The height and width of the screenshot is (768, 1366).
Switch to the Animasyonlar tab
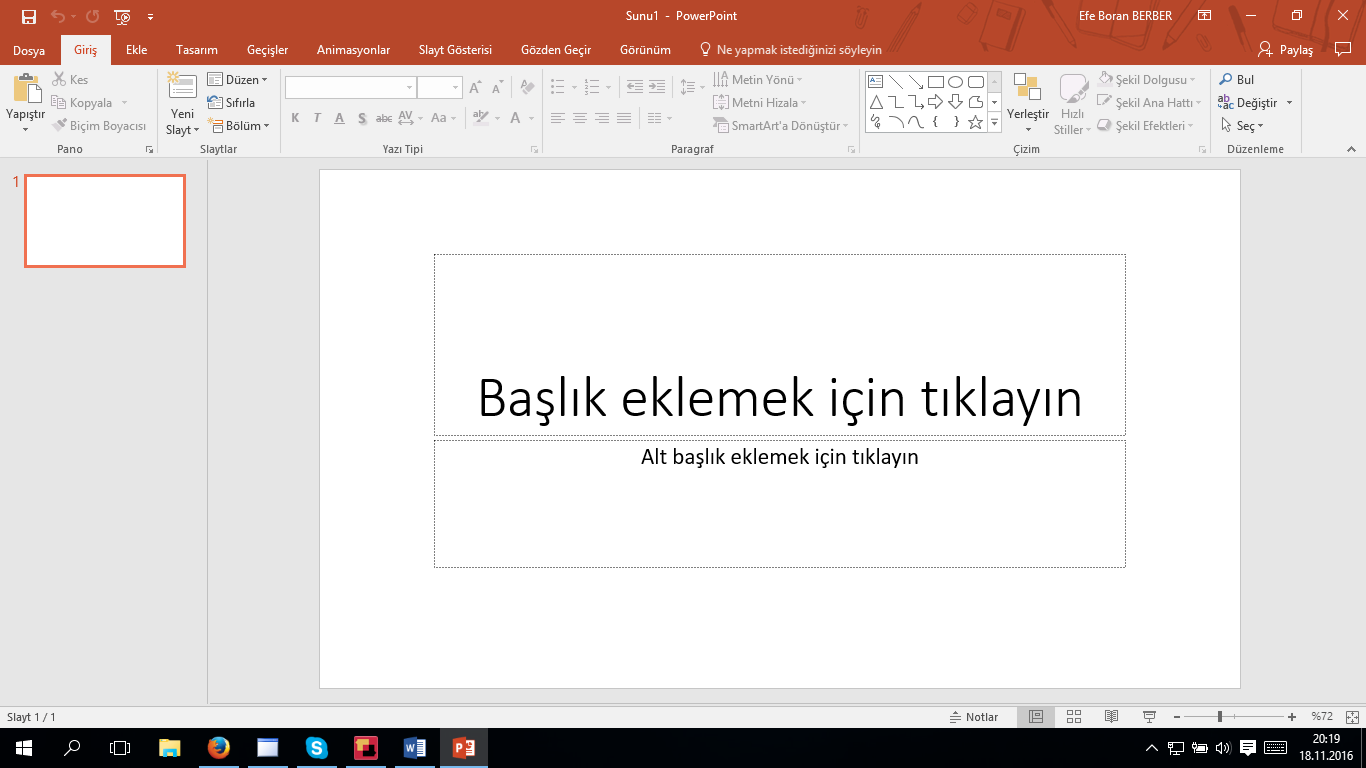[353, 50]
